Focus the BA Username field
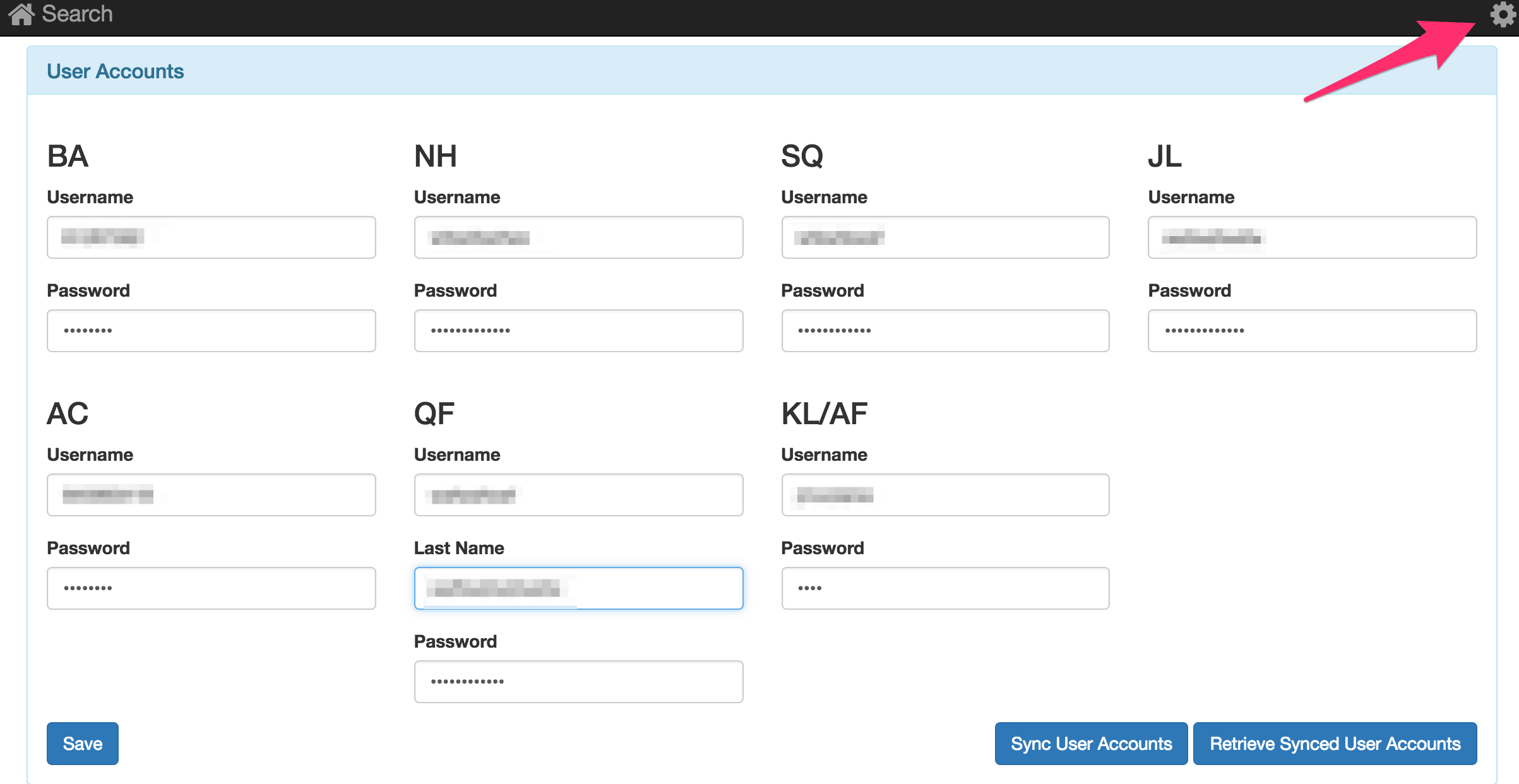This screenshot has height=784, width=1519. pos(211,237)
